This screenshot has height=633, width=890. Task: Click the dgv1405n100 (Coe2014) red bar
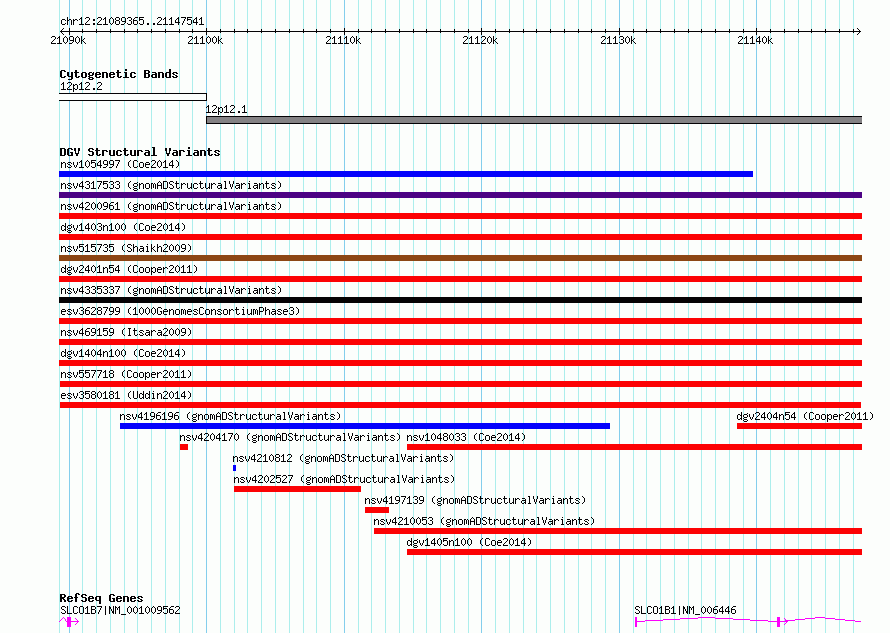635,552
